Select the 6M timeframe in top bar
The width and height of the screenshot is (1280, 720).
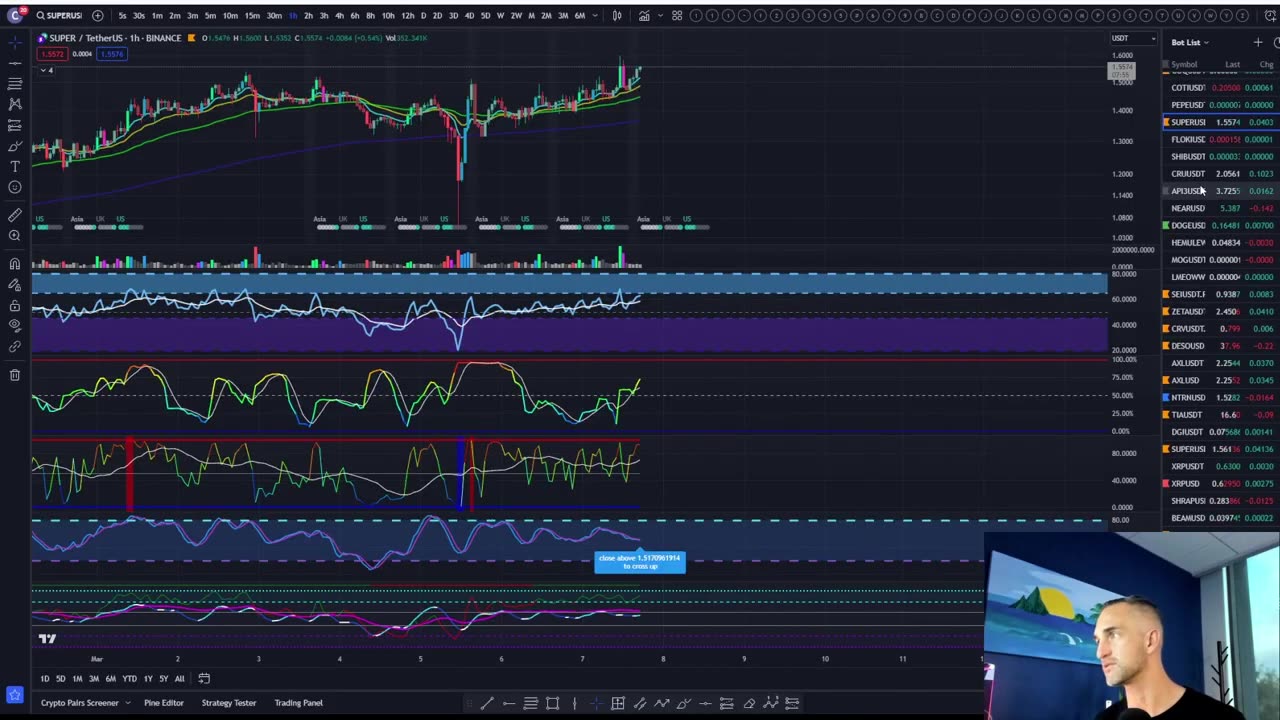click(579, 15)
